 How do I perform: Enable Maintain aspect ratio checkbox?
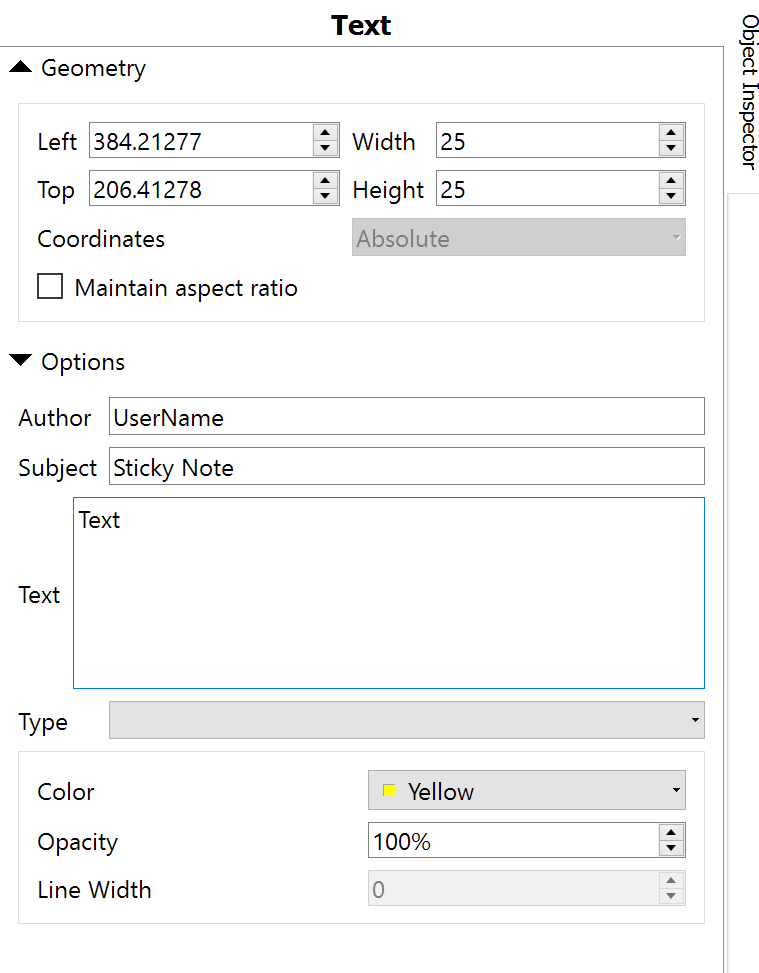50,287
